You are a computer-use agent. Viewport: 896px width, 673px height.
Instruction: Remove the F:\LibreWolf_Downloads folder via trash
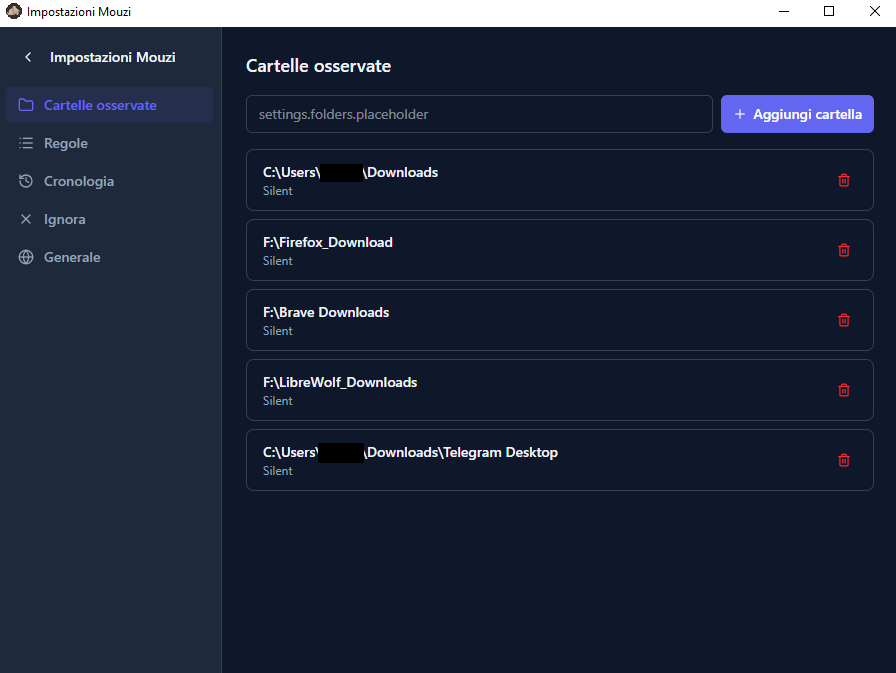tap(843, 390)
